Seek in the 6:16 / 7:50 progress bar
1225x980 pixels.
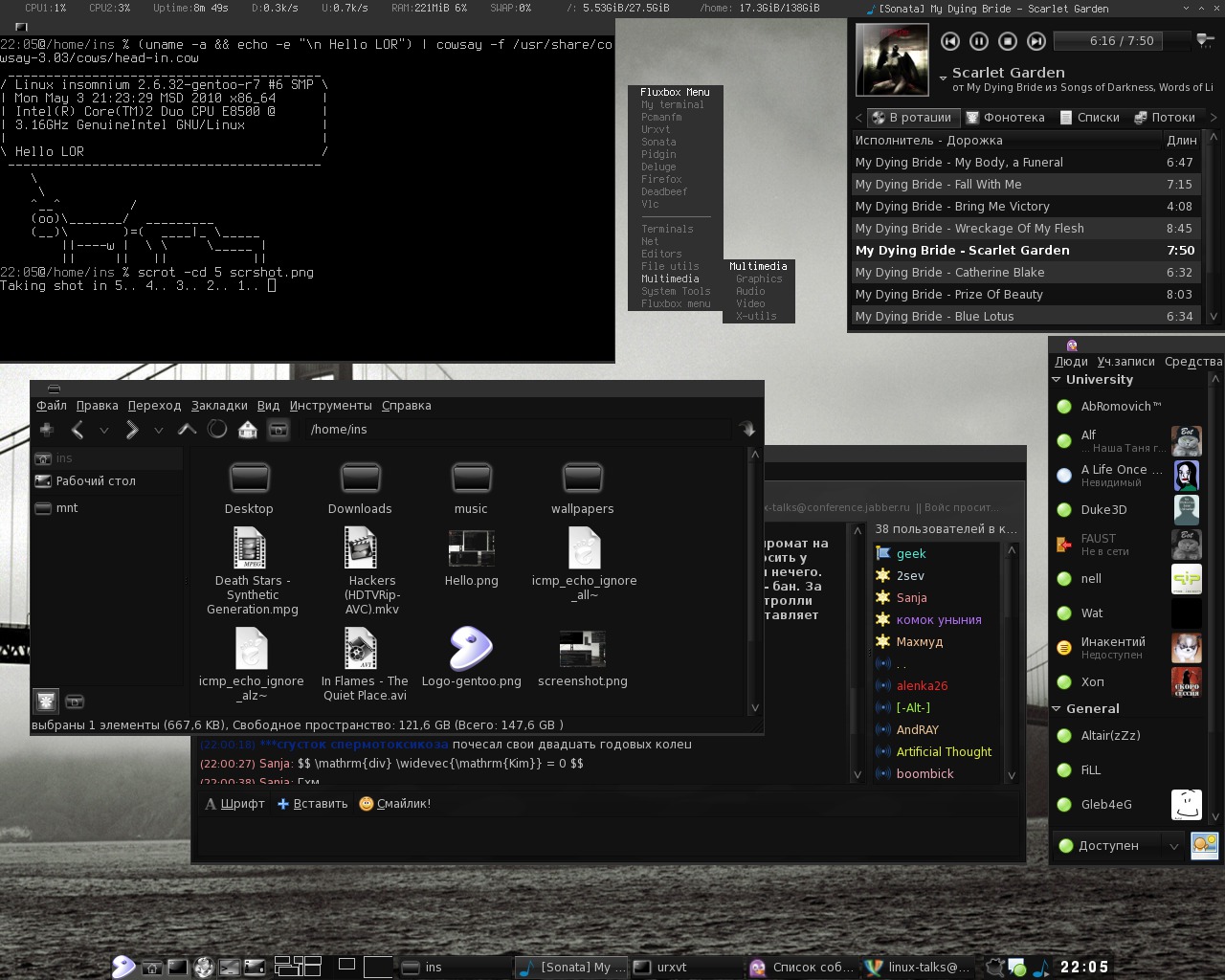(x=1121, y=41)
